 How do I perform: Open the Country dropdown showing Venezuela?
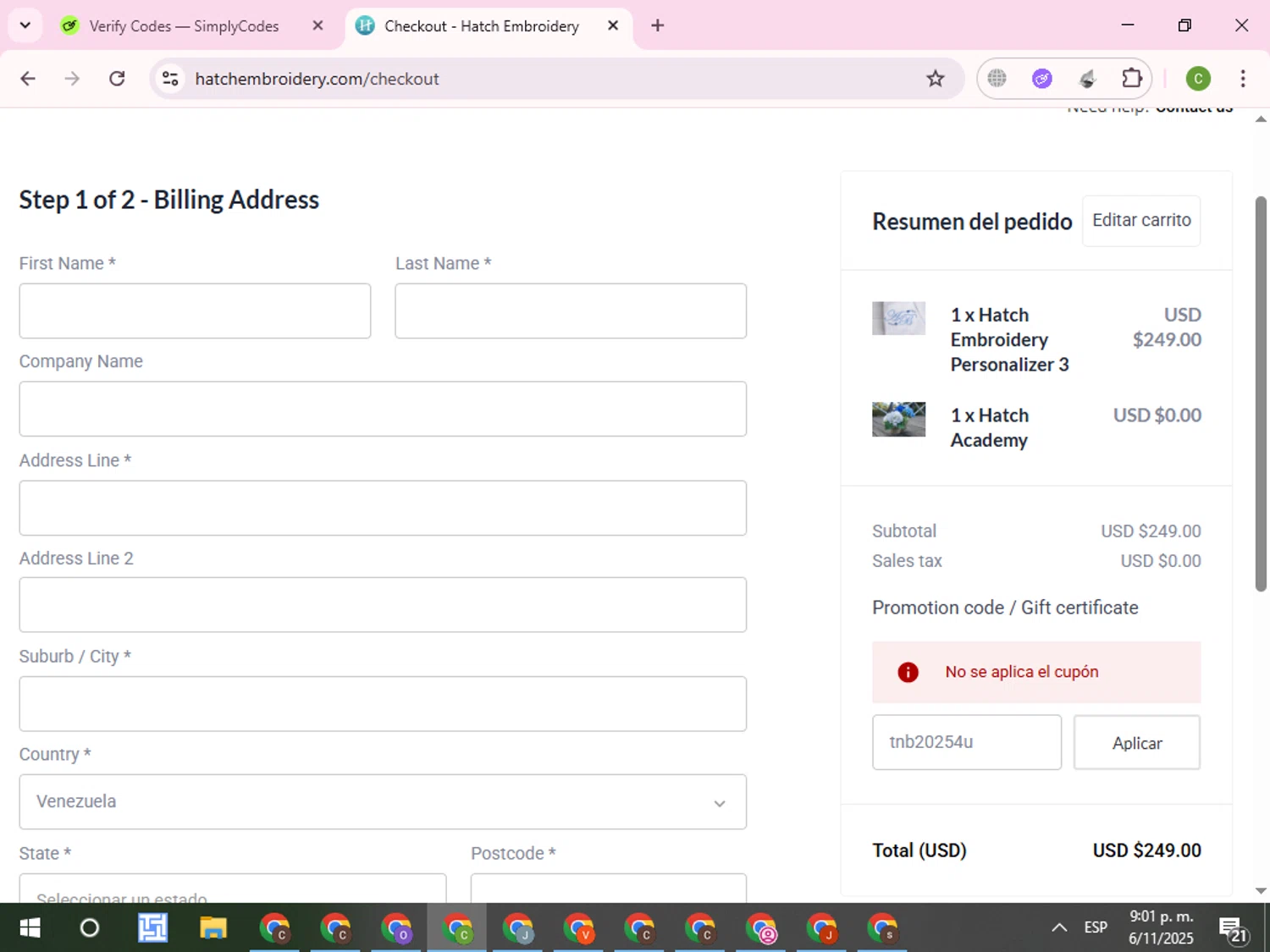tap(383, 801)
